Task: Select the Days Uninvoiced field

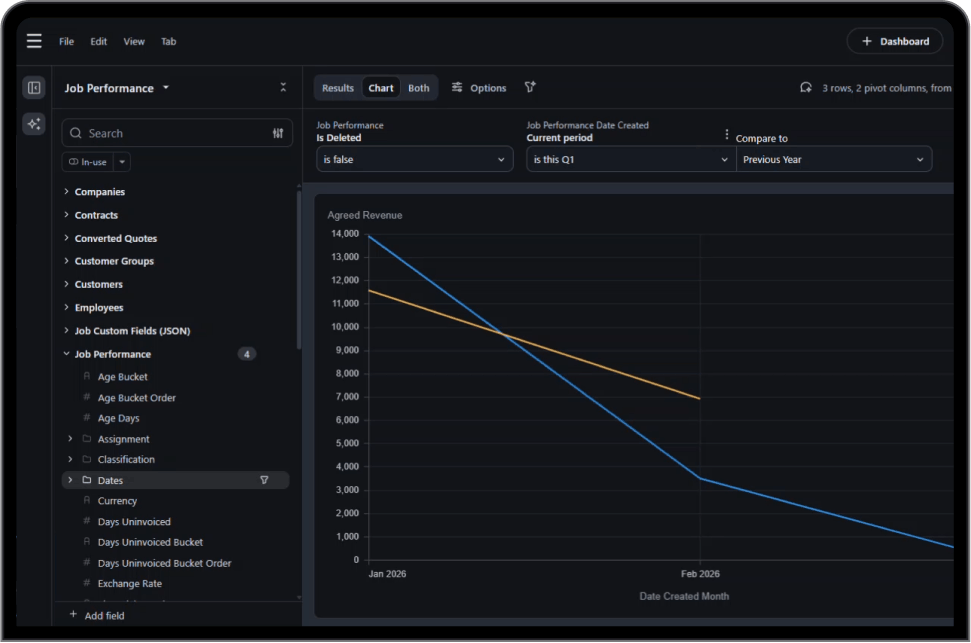Action: point(134,522)
